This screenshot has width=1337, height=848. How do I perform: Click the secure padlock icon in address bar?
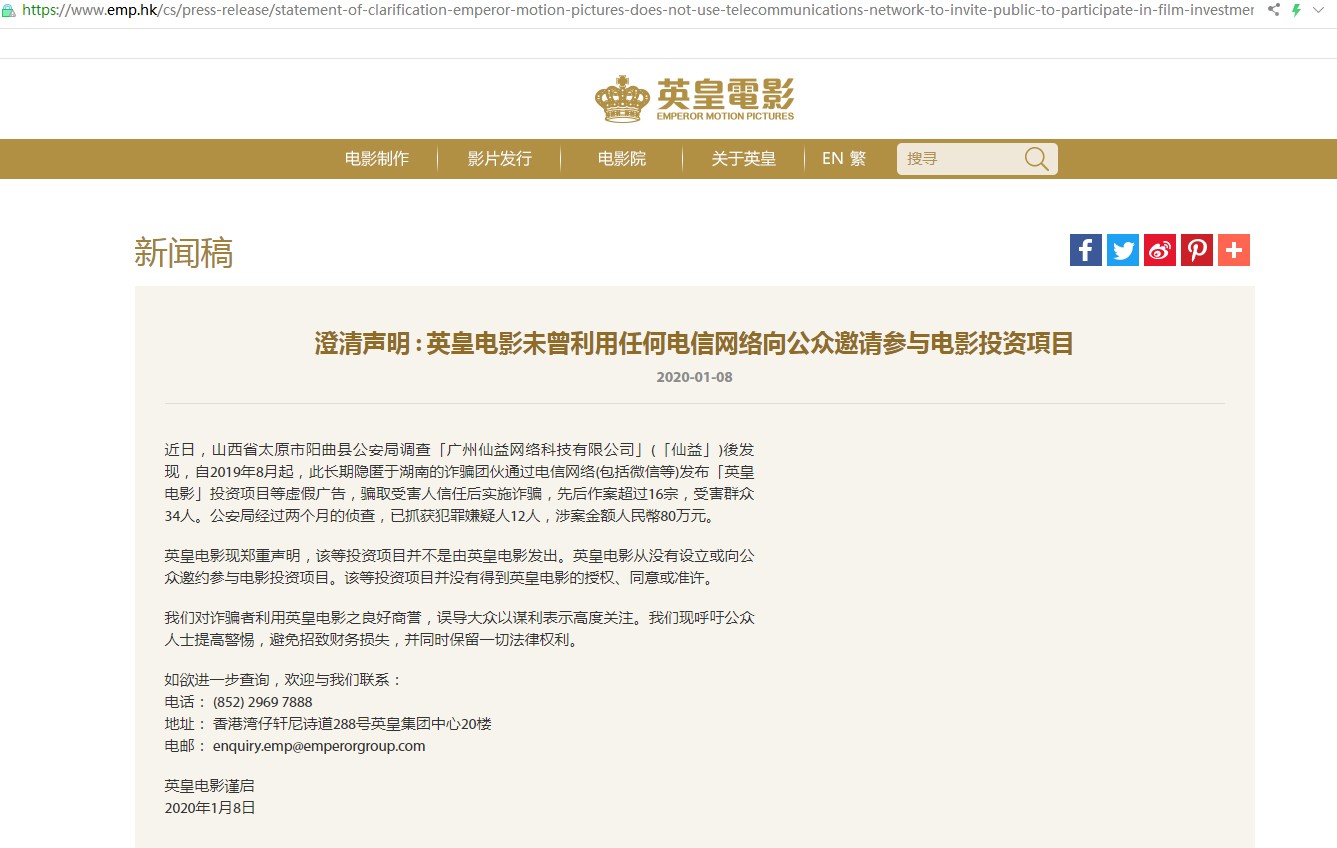point(8,9)
